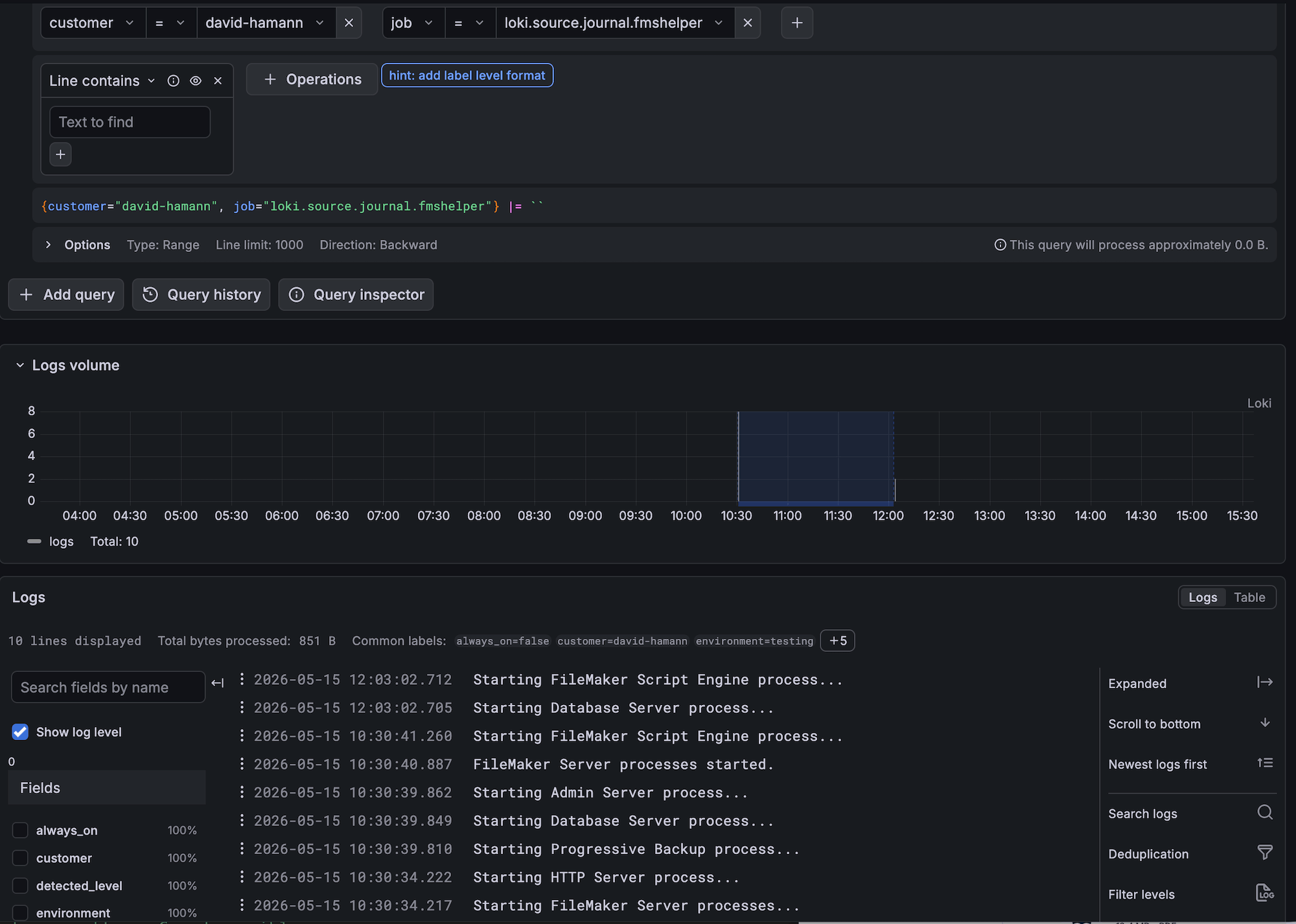Collapse the Logs volume panel
The image size is (1296, 924).
click(20, 365)
